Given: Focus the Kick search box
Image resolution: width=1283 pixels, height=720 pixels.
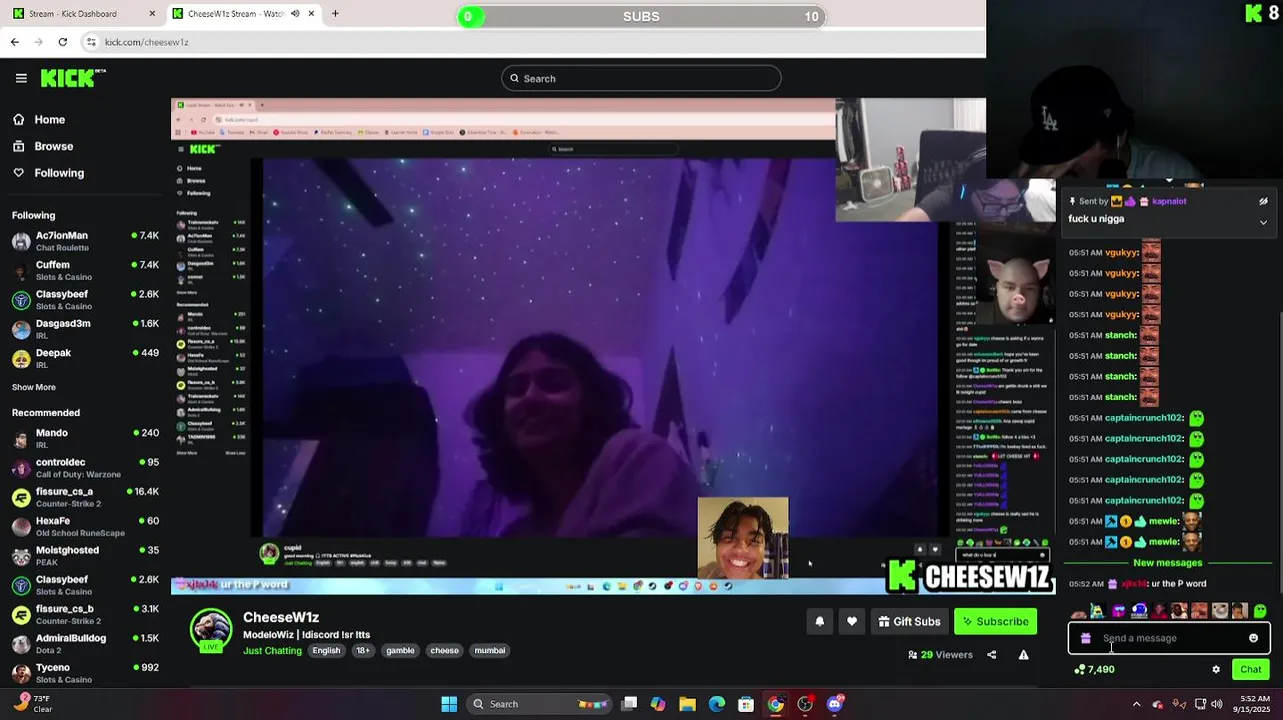Looking at the screenshot, I should pyautogui.click(x=641, y=78).
